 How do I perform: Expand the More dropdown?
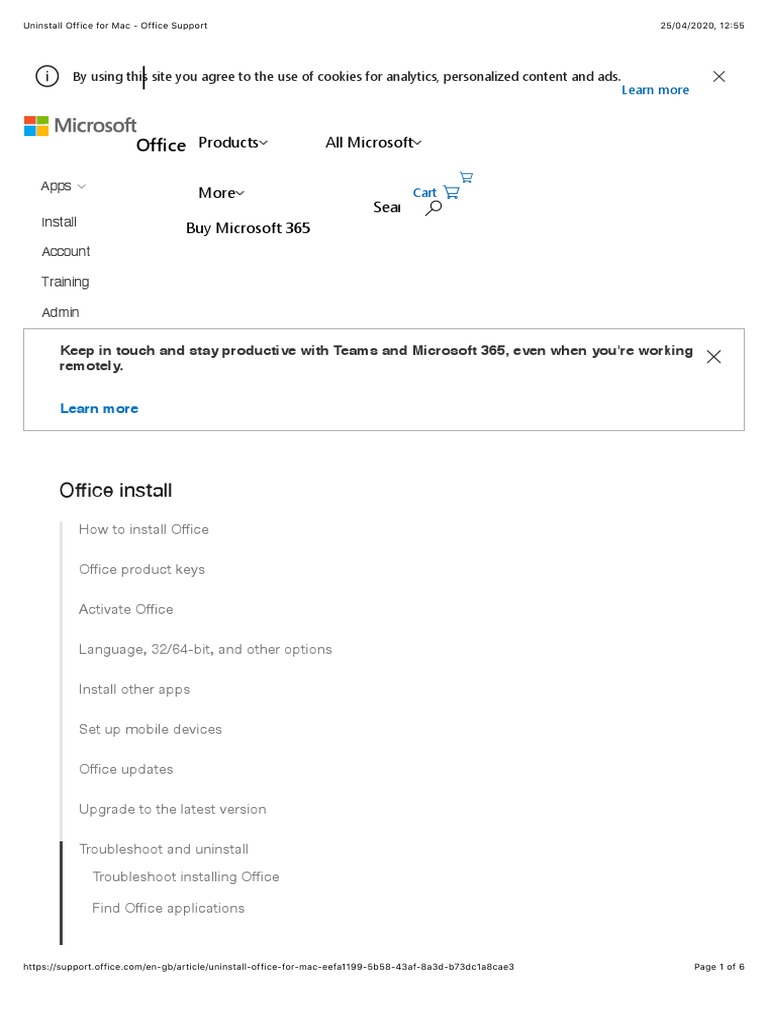pyautogui.click(x=221, y=193)
